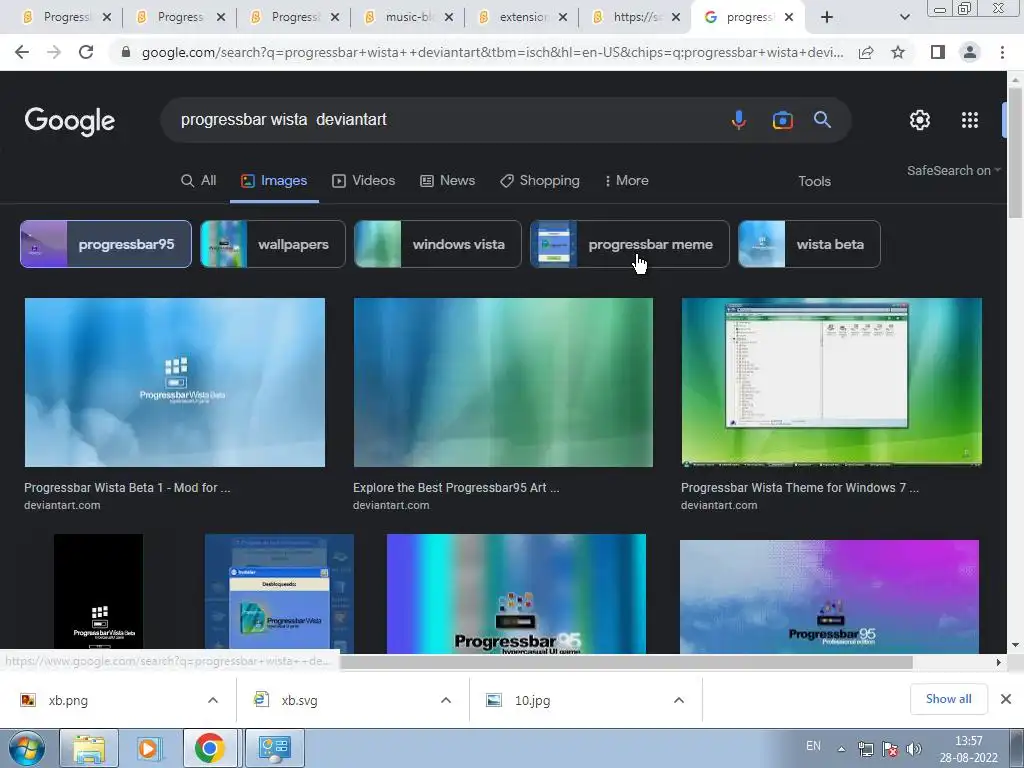Open the Chrome side panel icon

coord(938,52)
